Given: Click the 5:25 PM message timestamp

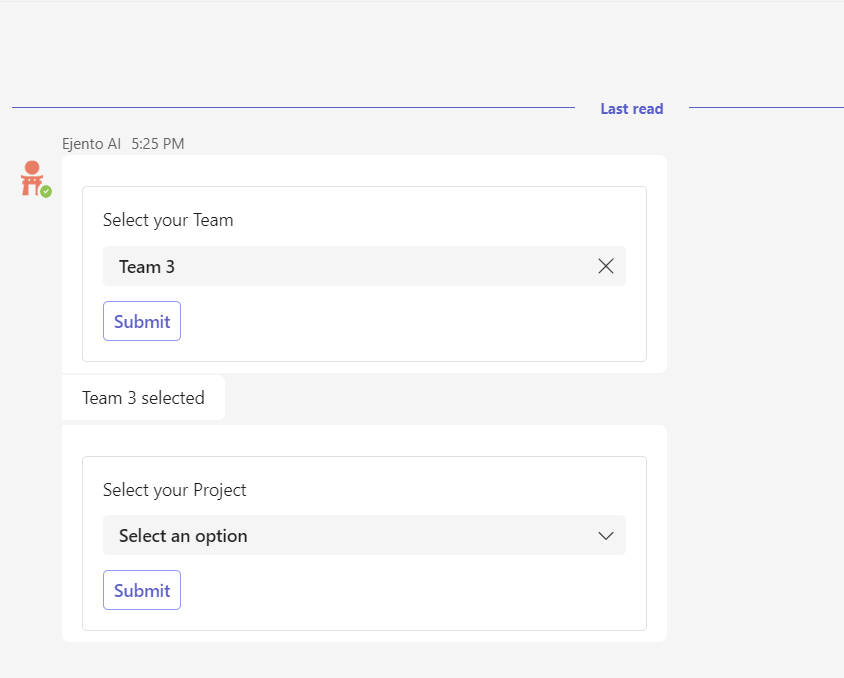Looking at the screenshot, I should (x=158, y=143).
